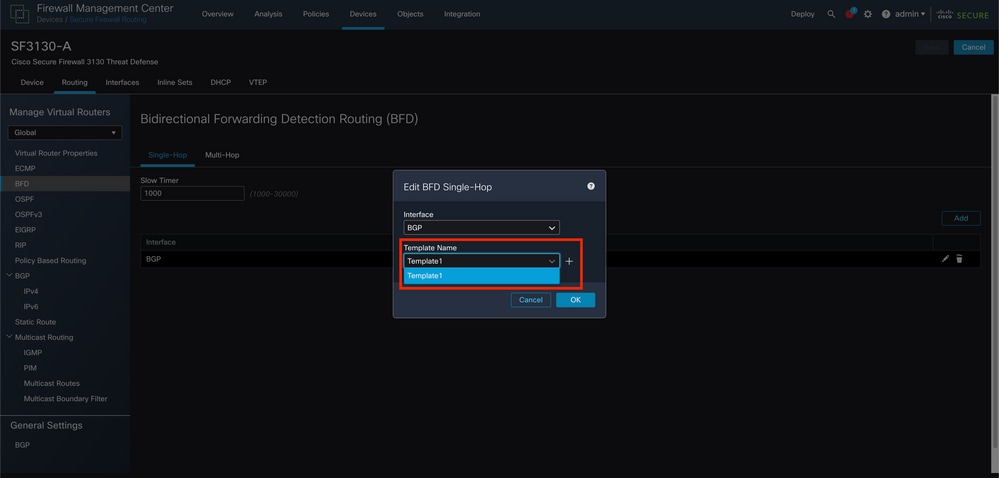Click the Interface column header
The image size is (999, 478).
(161, 242)
